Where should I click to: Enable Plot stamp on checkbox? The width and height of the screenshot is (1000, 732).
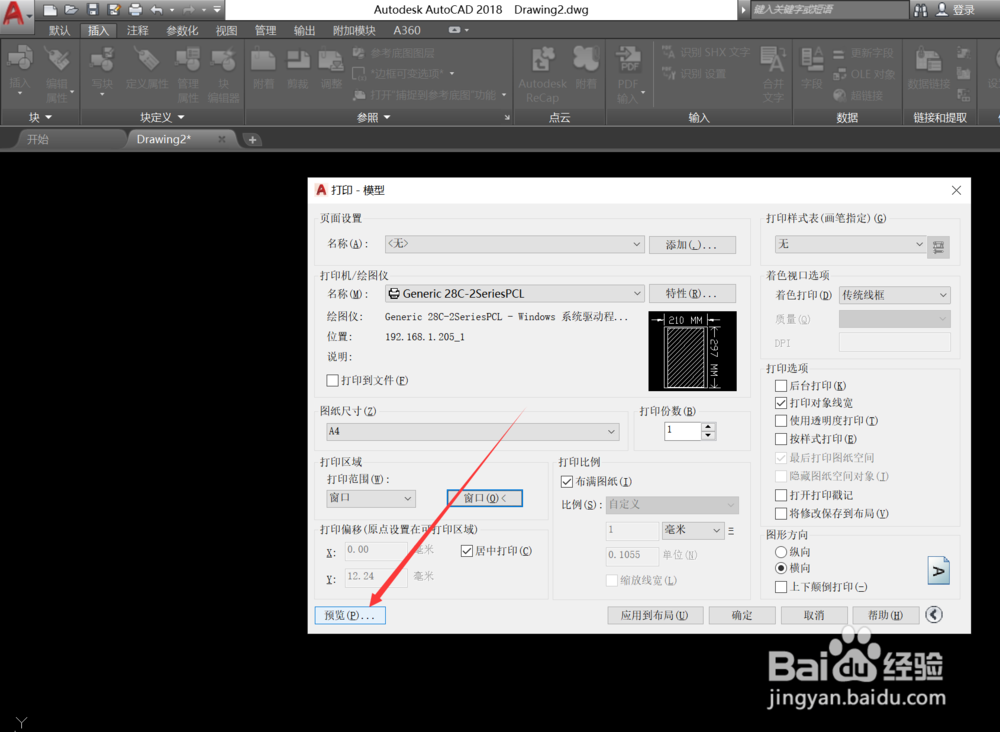coord(781,495)
